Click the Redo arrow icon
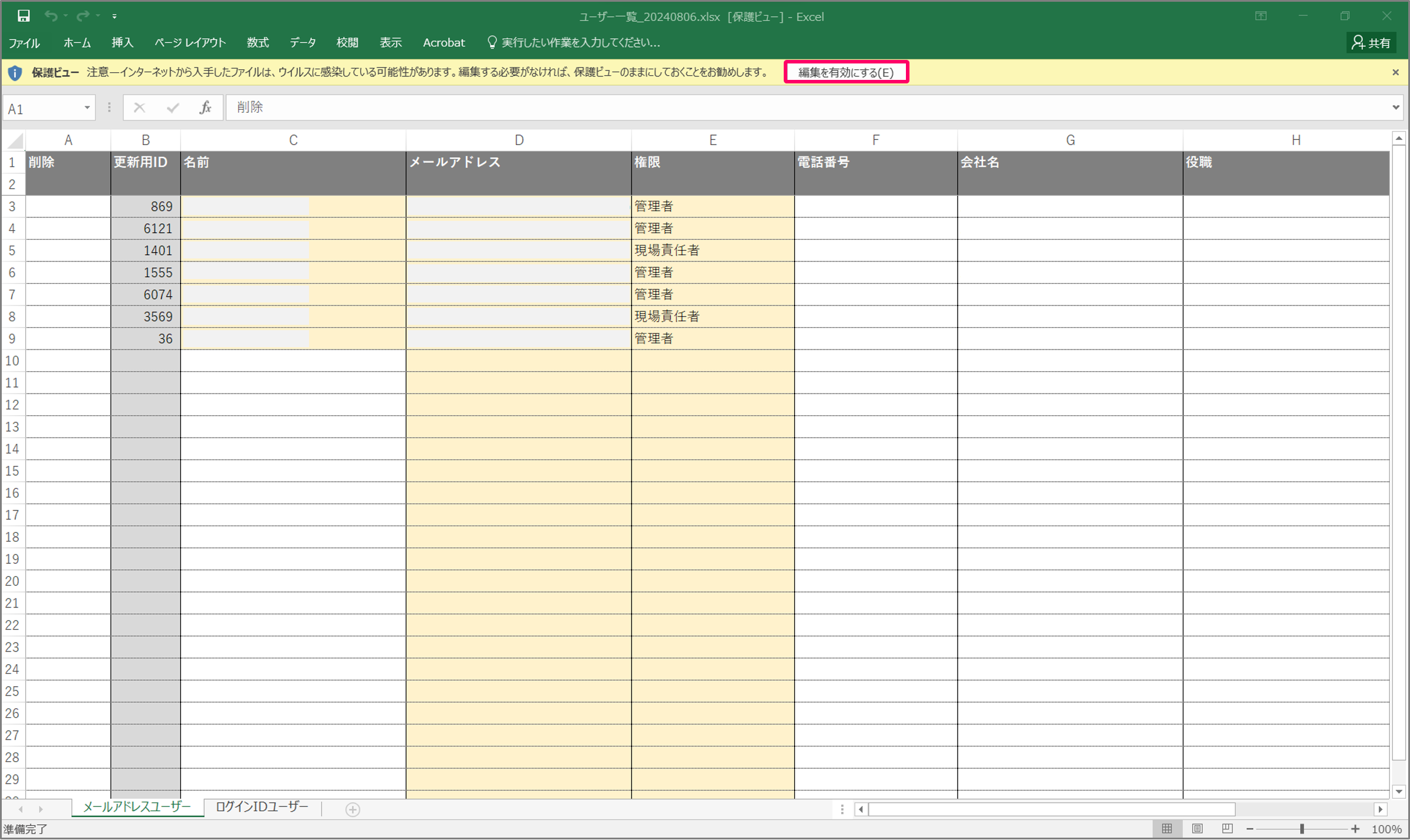 83,16
